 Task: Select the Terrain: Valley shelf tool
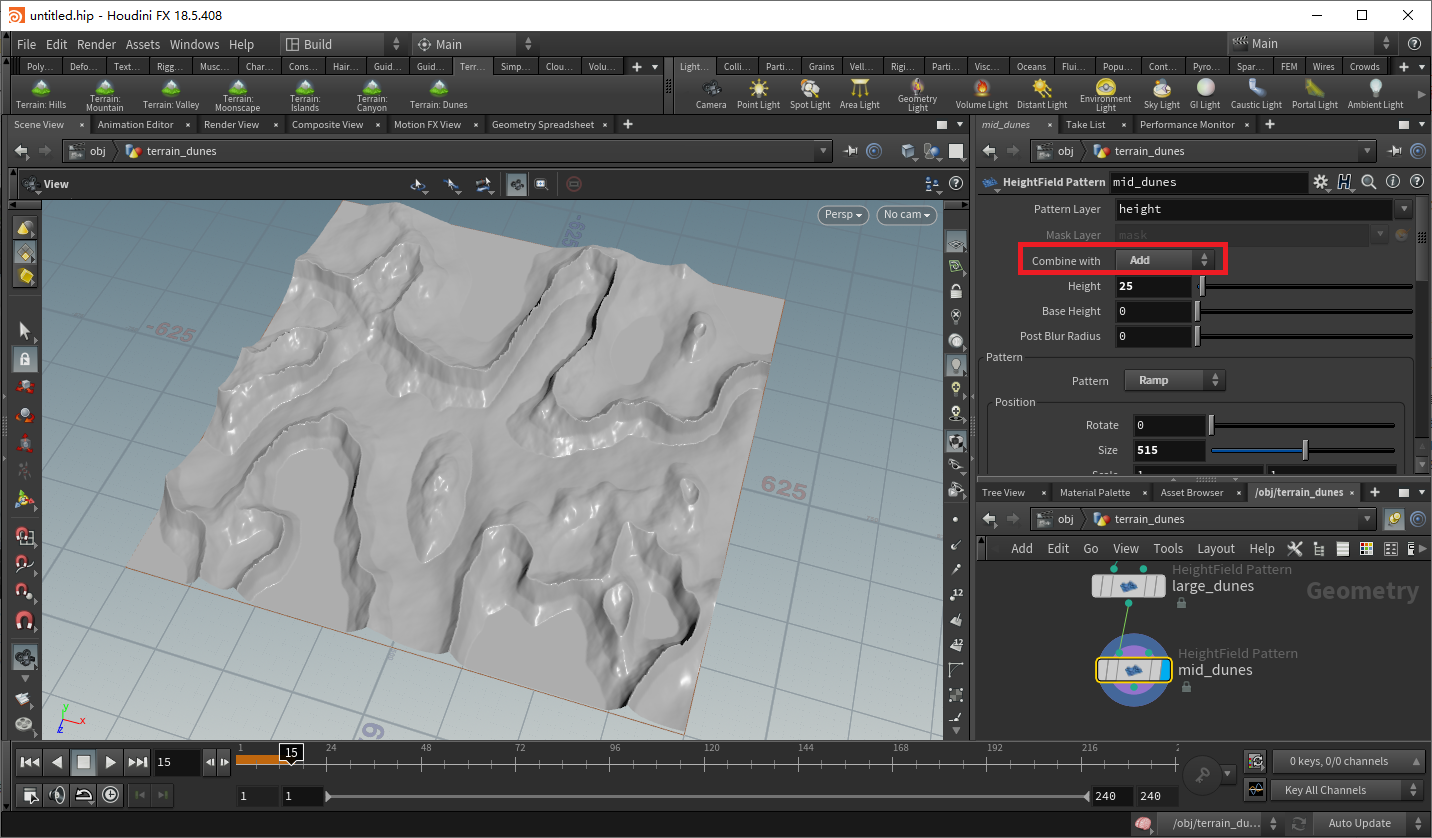171,96
